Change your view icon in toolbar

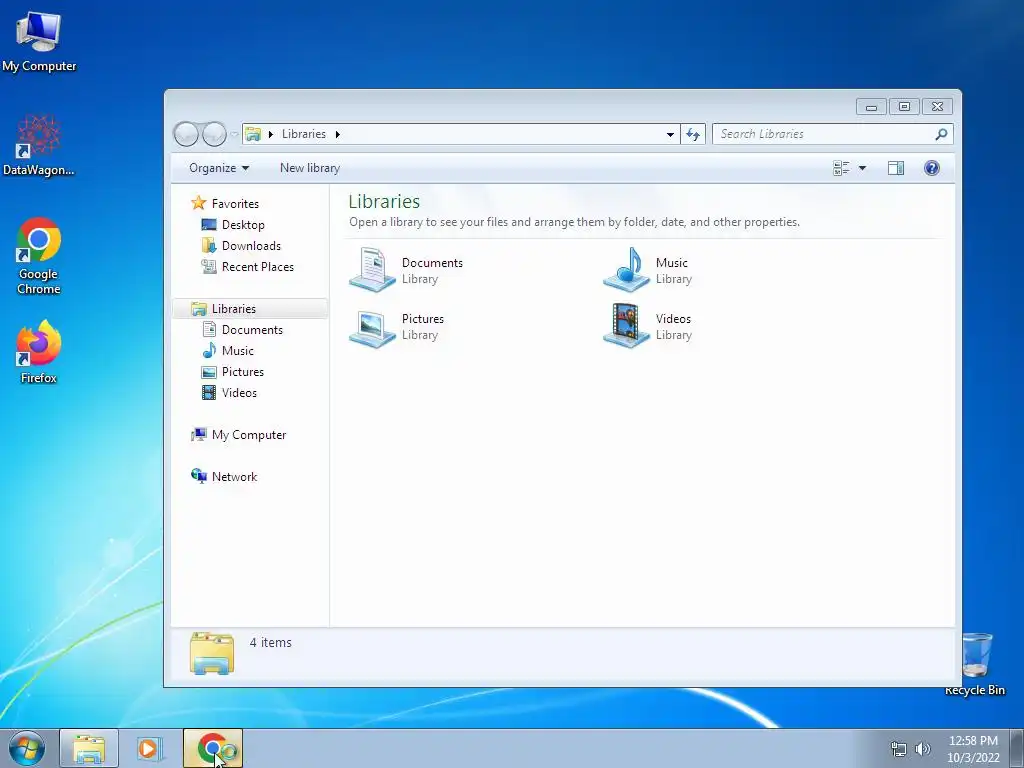pyautogui.click(x=841, y=168)
